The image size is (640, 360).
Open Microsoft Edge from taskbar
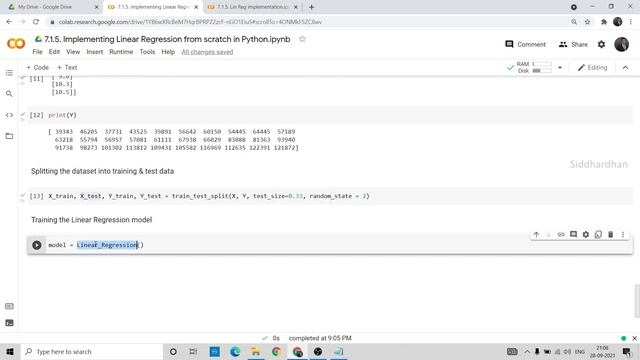click(235, 351)
